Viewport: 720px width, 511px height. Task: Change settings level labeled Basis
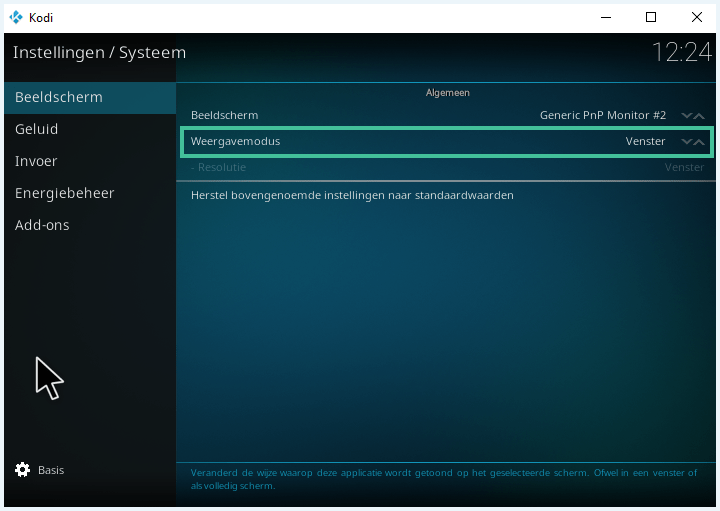click(51, 470)
